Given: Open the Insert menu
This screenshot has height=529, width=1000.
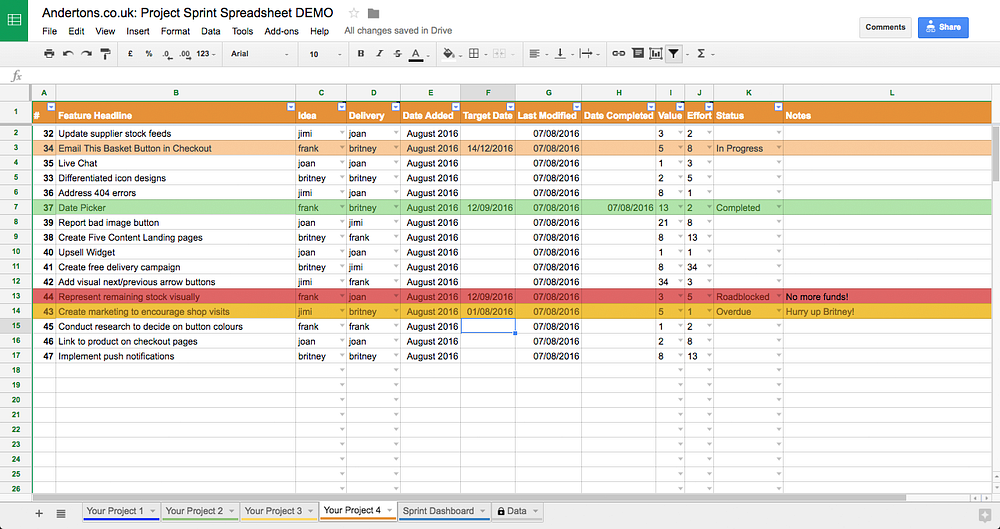Looking at the screenshot, I should [x=138, y=31].
